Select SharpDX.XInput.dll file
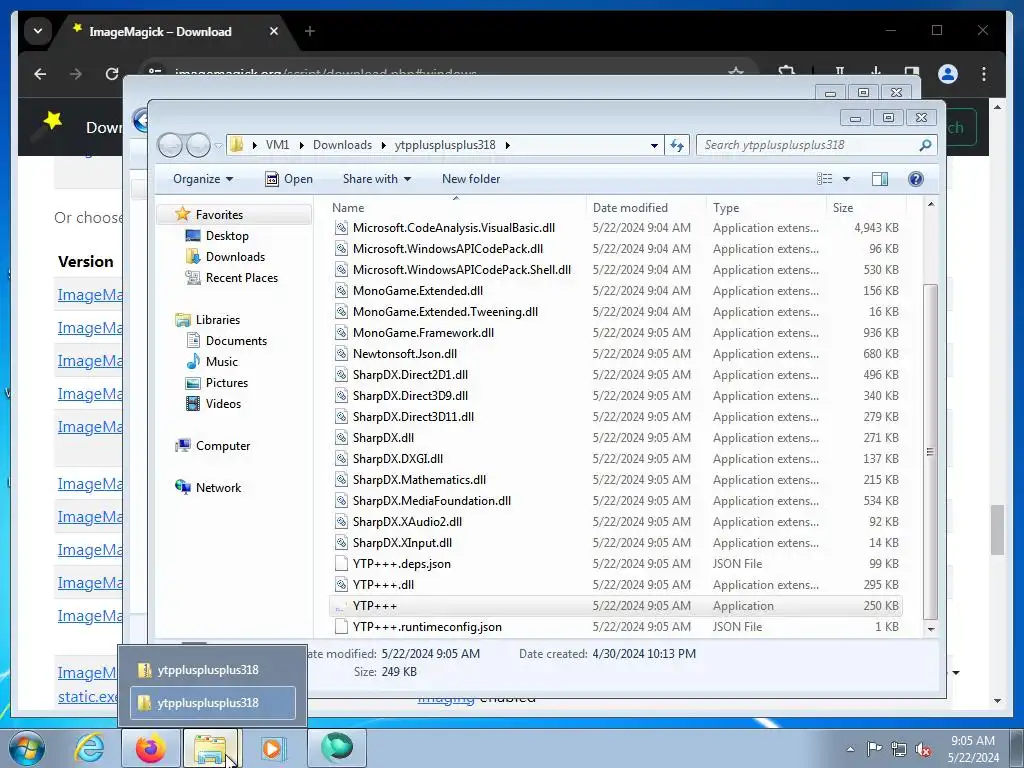The width and height of the screenshot is (1024, 768). (x=402, y=543)
